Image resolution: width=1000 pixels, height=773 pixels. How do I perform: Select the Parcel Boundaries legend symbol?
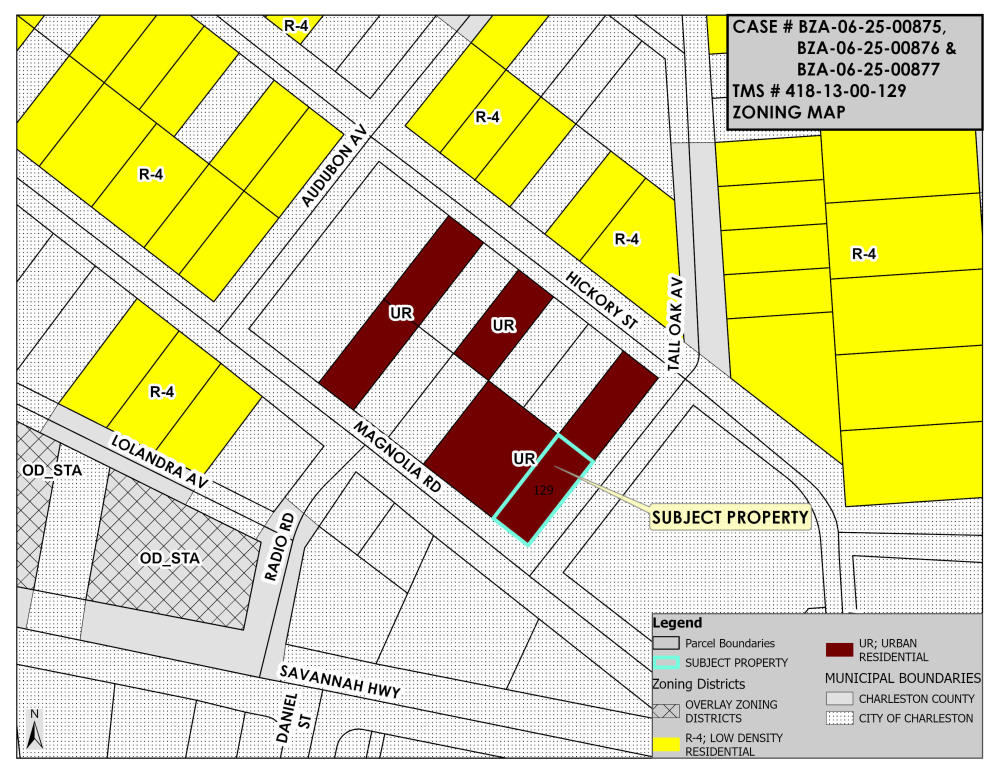666,643
